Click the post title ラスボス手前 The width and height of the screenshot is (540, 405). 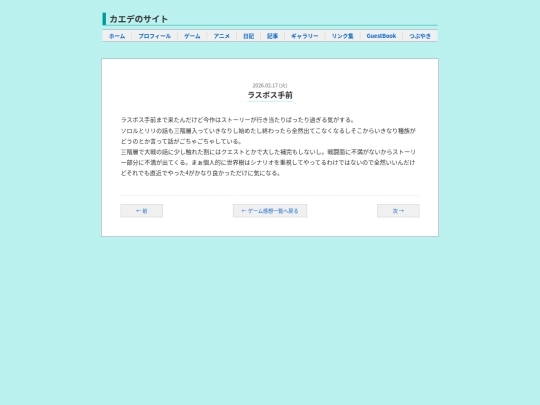(x=270, y=95)
